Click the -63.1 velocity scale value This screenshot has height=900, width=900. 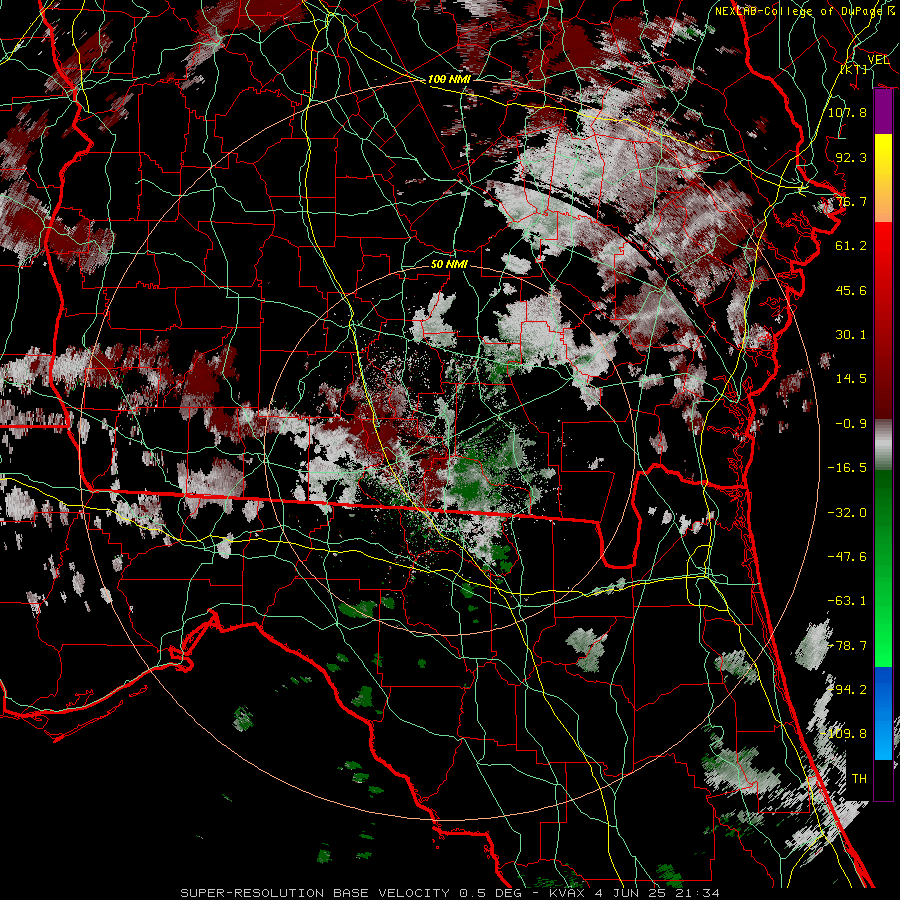tap(847, 601)
